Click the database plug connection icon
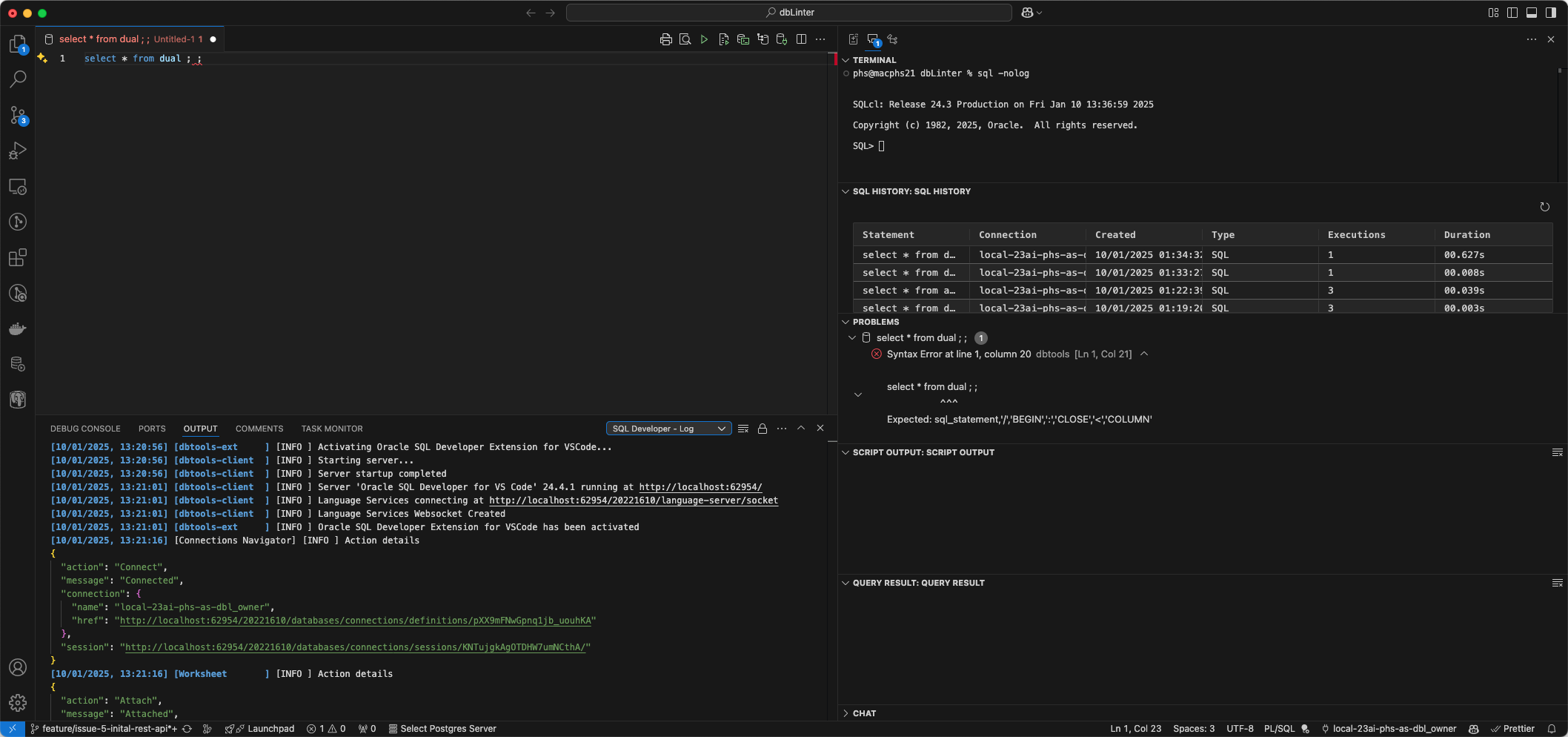The image size is (1568, 737). pyautogui.click(x=782, y=39)
